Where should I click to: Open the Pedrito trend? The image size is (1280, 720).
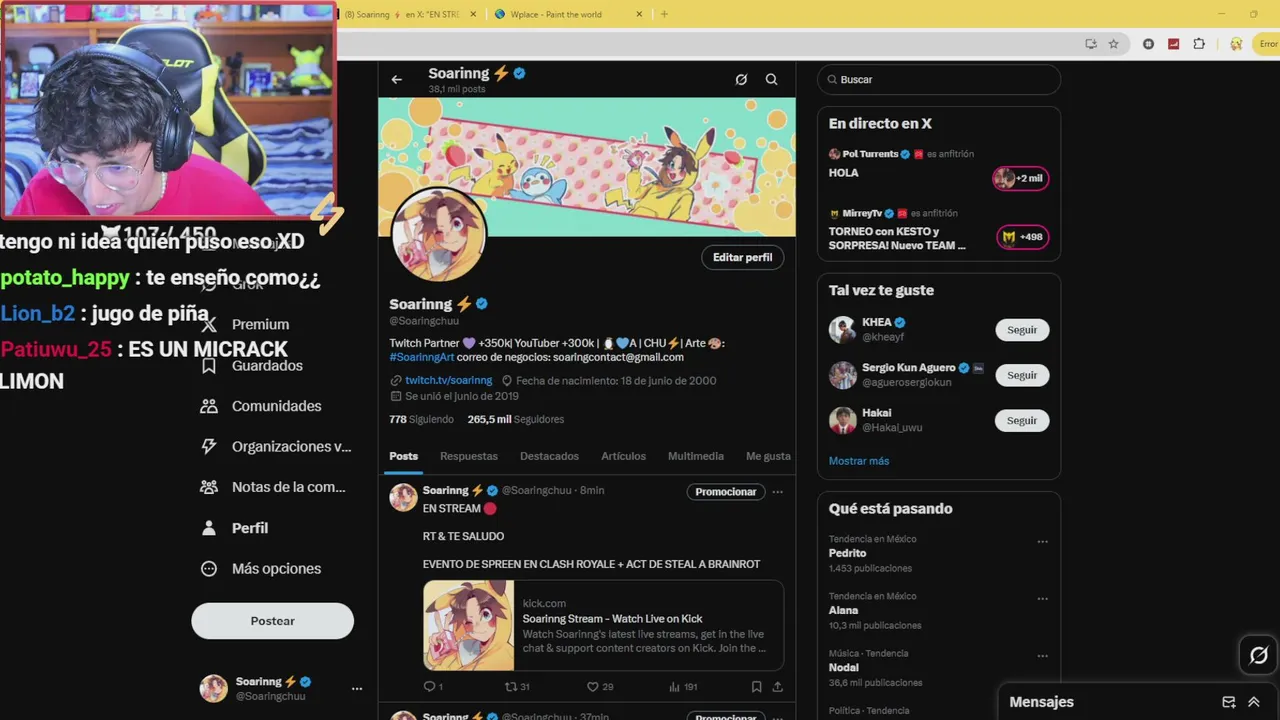(x=847, y=553)
